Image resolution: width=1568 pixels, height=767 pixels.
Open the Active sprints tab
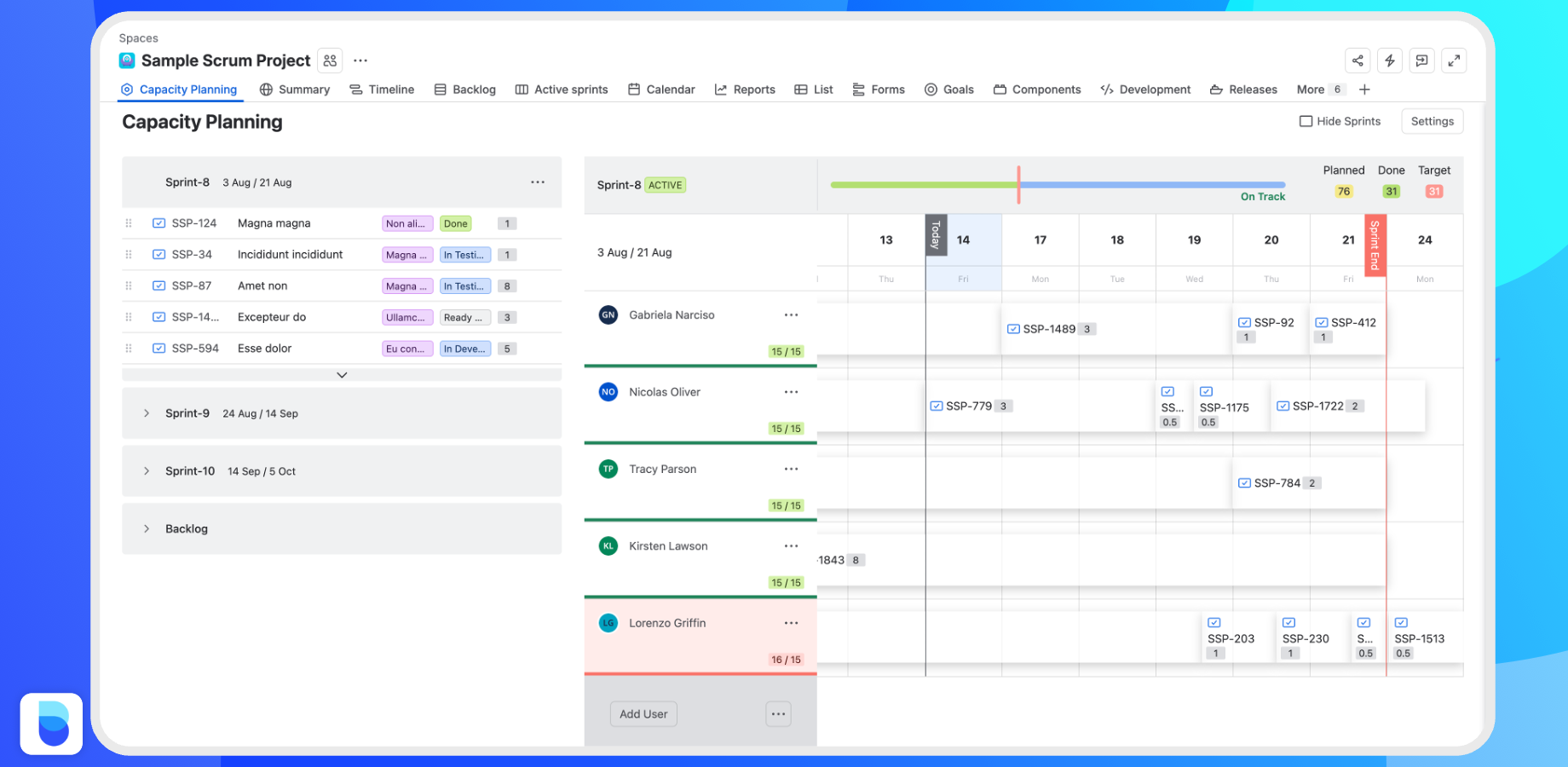(562, 89)
